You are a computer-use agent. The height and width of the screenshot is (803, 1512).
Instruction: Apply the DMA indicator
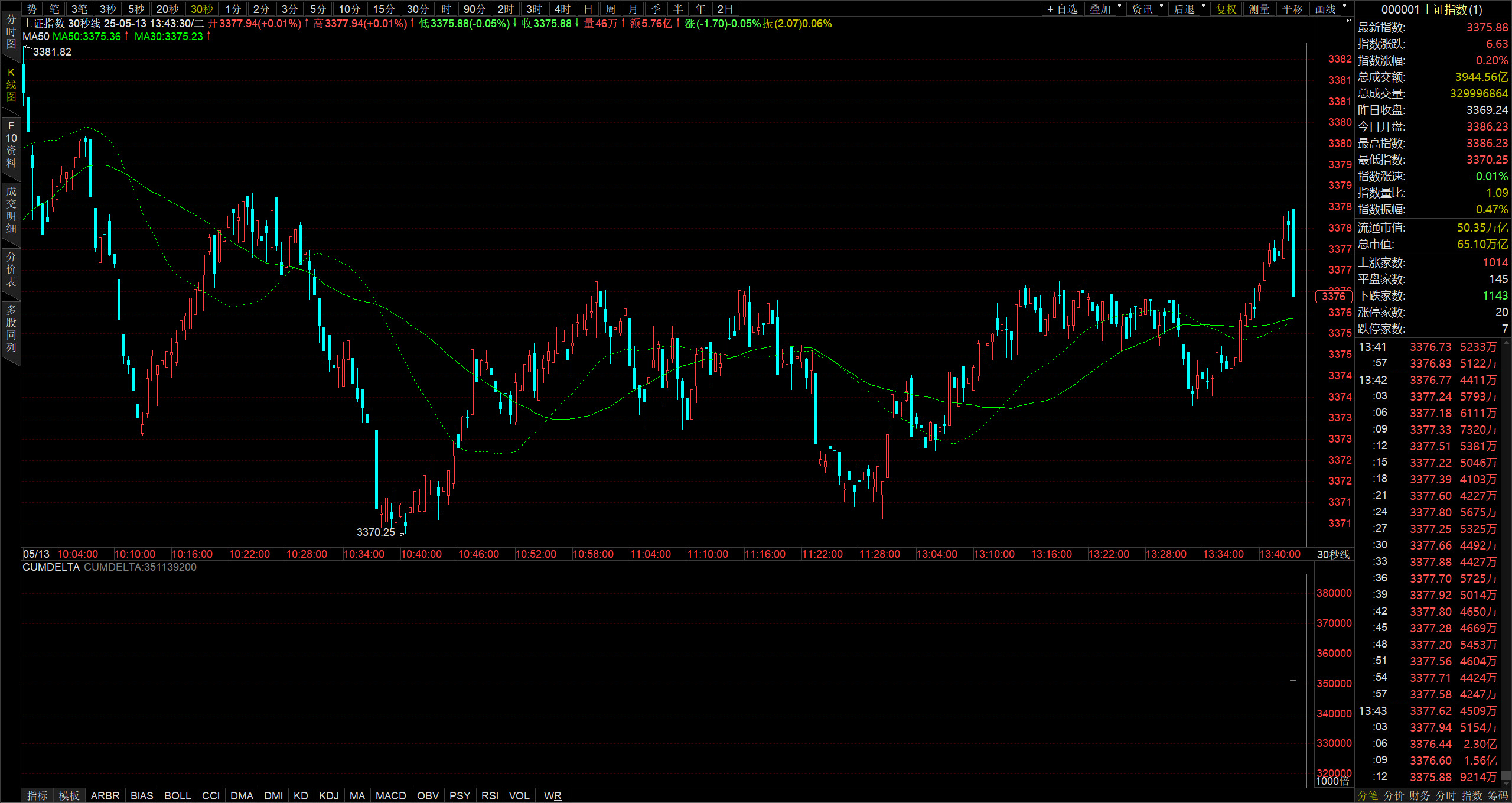(x=242, y=795)
